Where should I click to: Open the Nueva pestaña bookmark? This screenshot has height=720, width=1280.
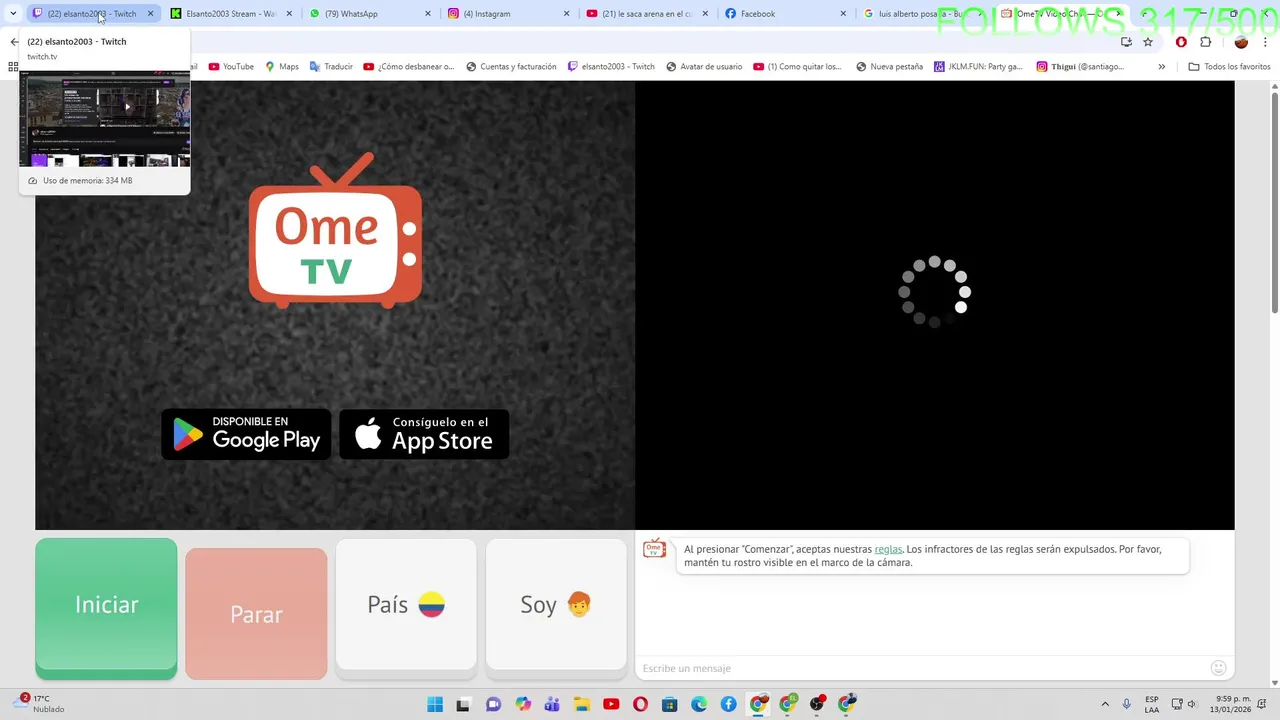pos(889,67)
